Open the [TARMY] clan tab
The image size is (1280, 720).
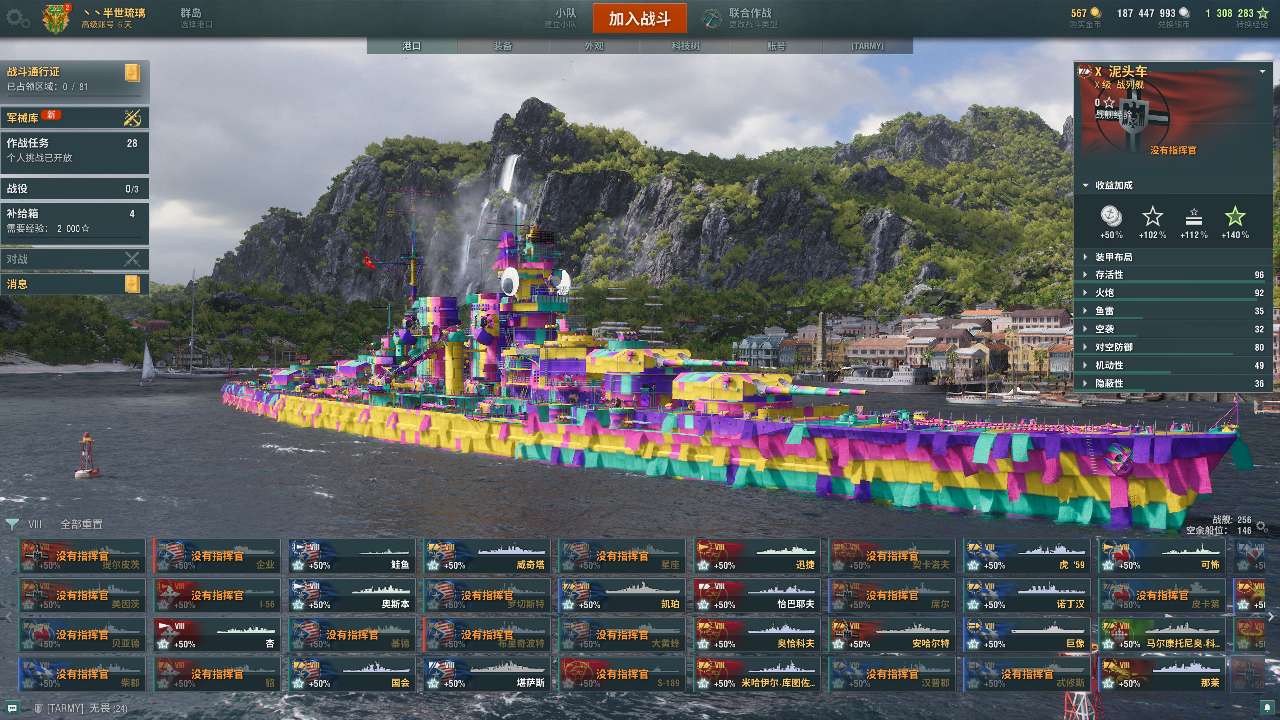click(867, 46)
